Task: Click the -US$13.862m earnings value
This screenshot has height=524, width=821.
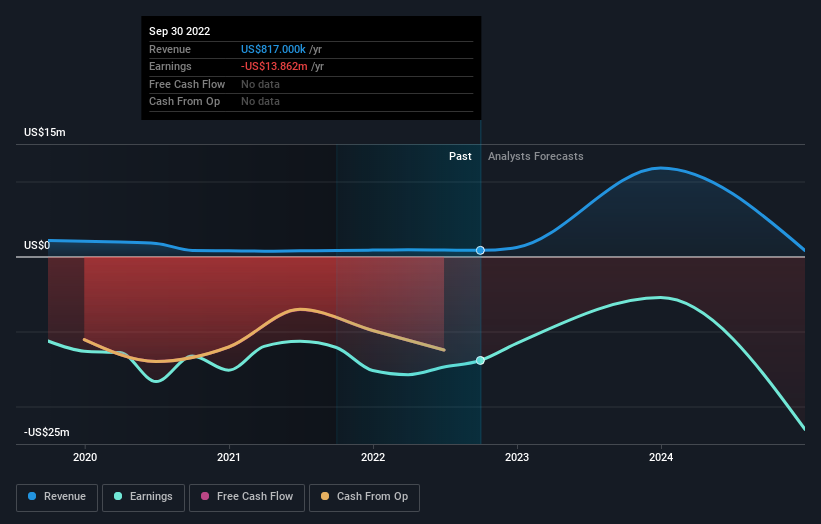Action: [x=274, y=66]
